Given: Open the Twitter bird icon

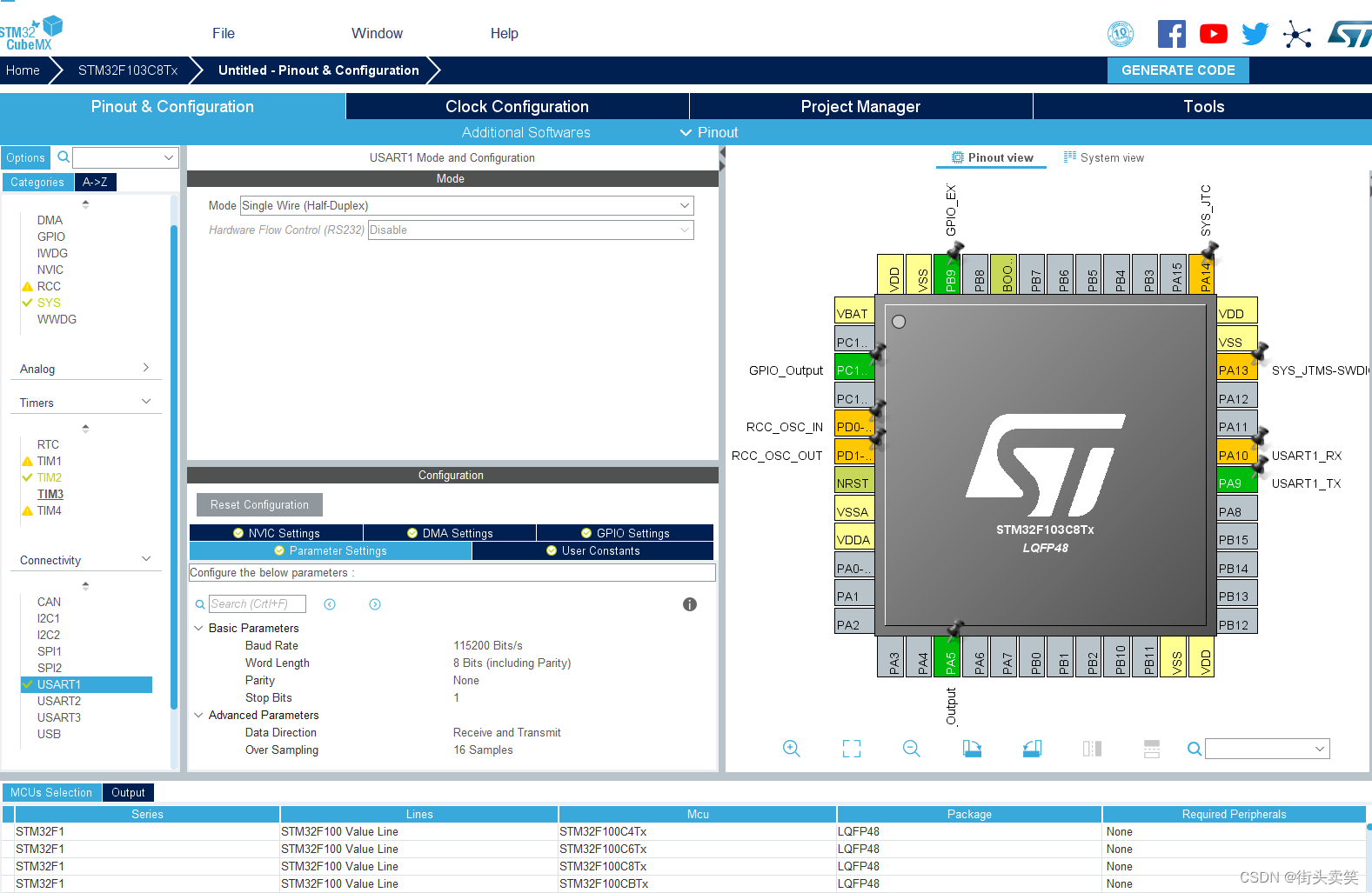Looking at the screenshot, I should (x=1255, y=34).
